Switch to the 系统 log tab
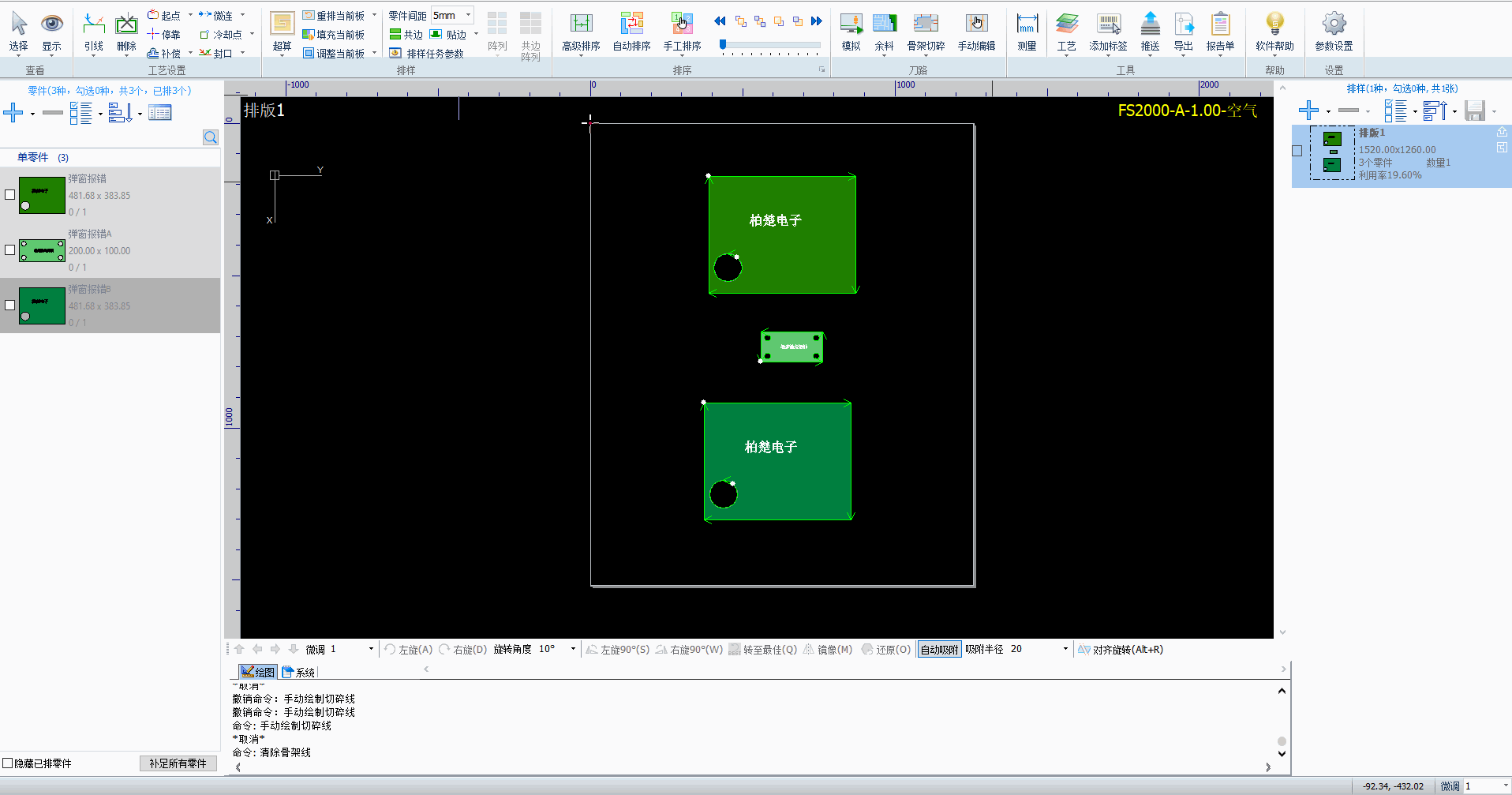 299,672
